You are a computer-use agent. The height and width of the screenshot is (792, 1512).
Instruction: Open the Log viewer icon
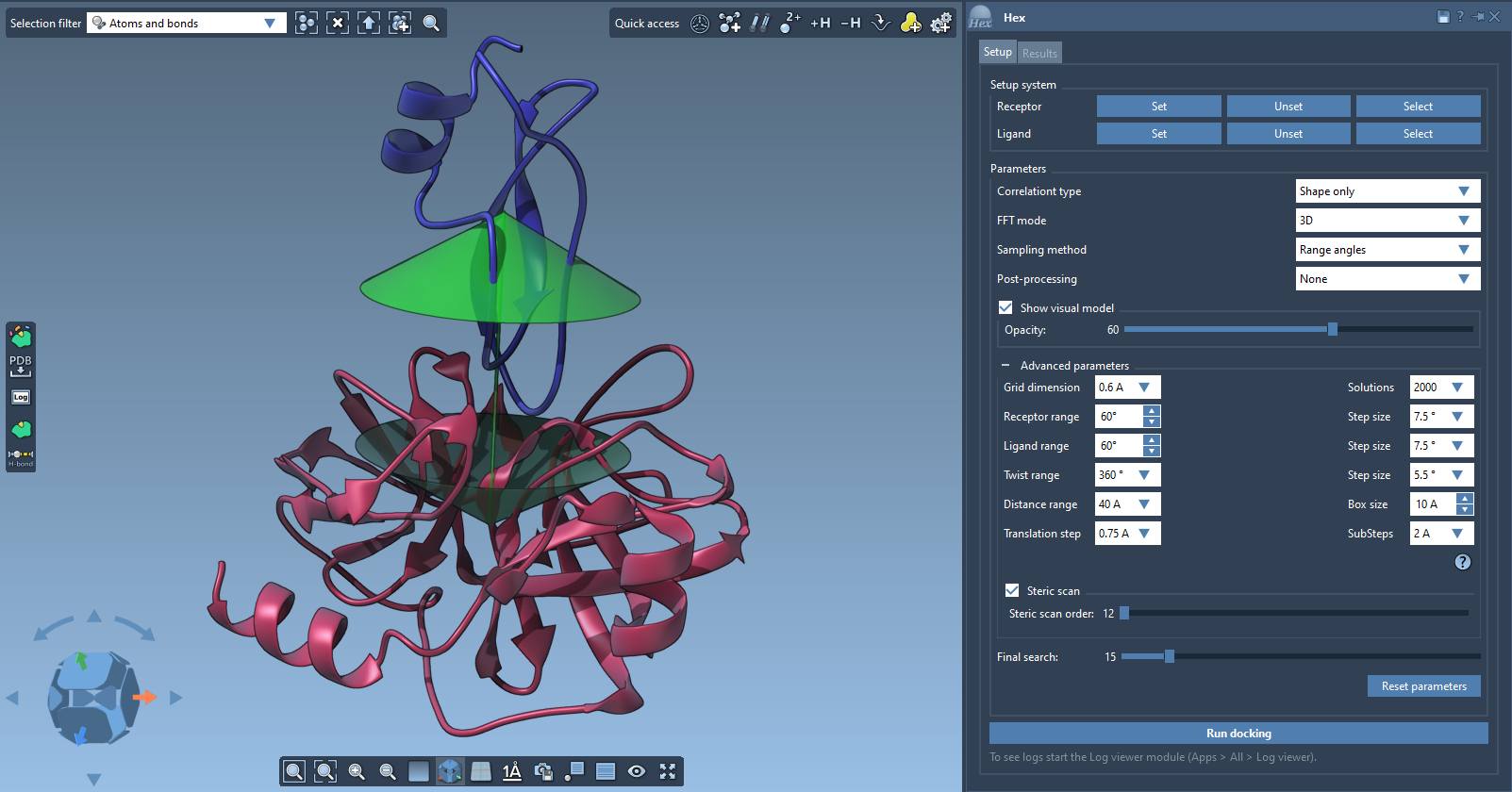21,397
